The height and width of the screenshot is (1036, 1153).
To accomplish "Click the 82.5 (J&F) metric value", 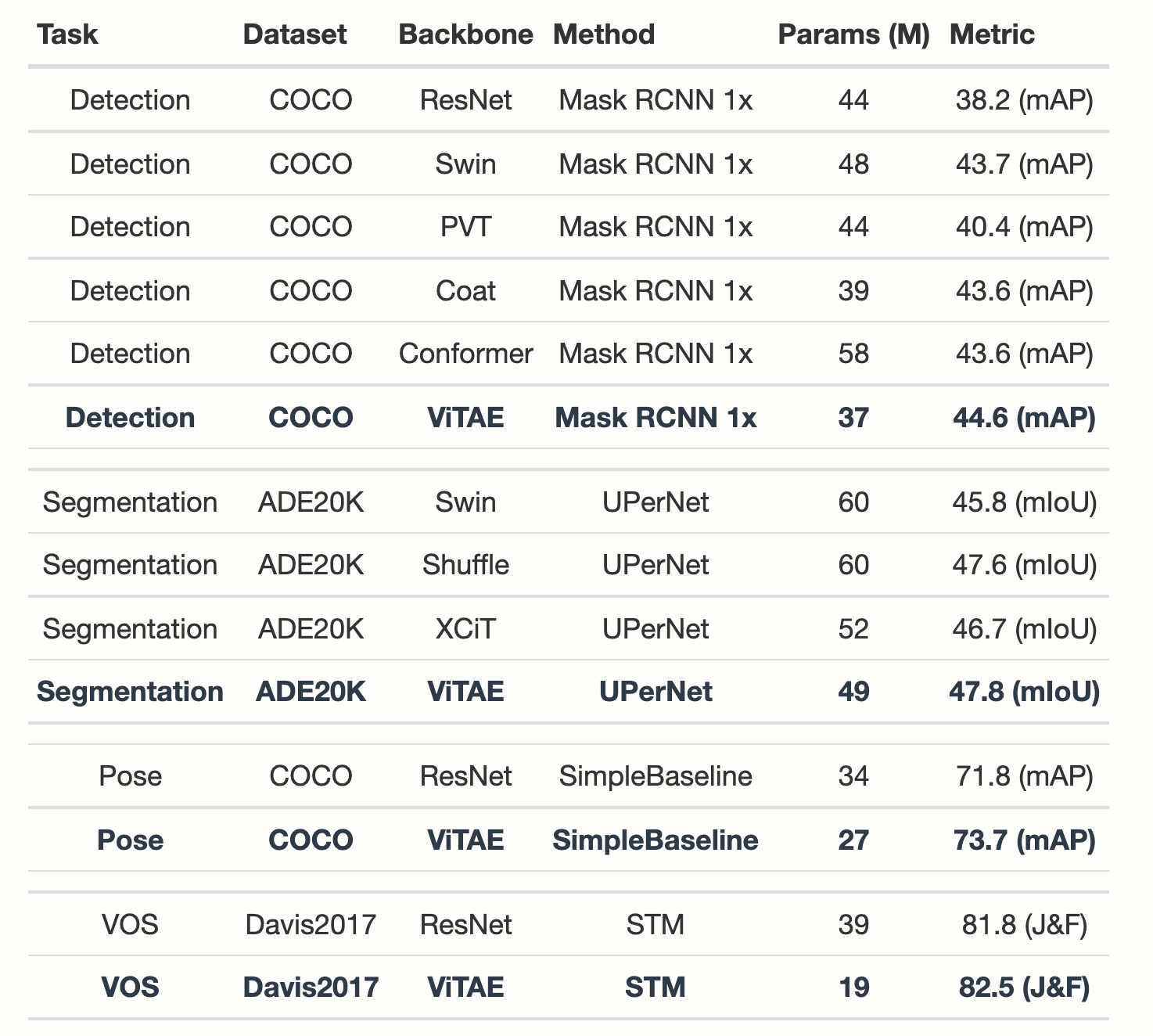I will (1024, 987).
